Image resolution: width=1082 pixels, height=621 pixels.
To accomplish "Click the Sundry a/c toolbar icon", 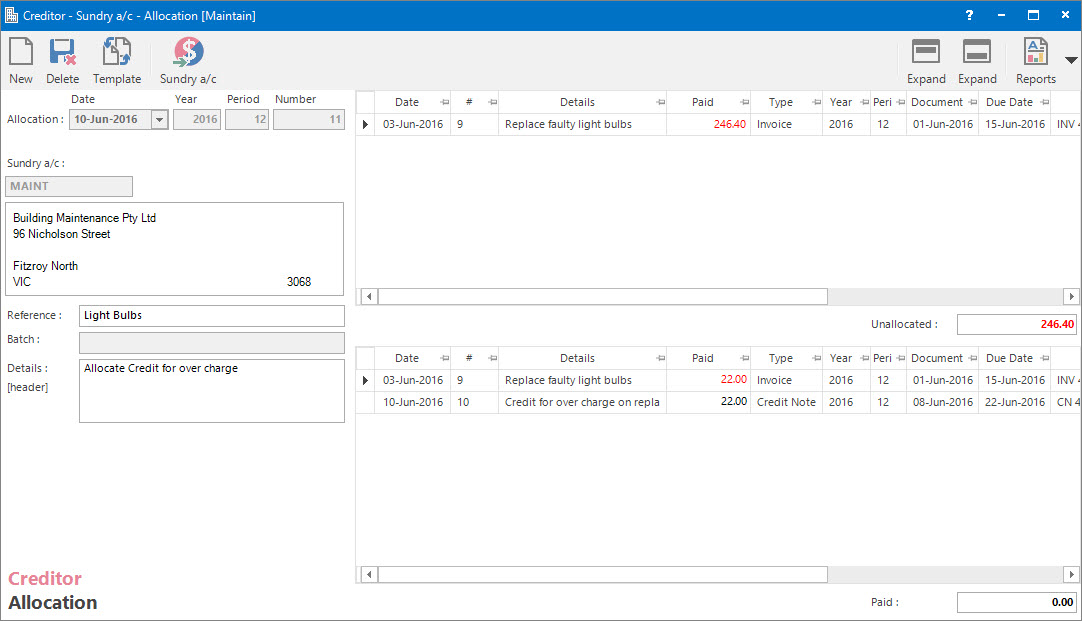I will coord(188,53).
